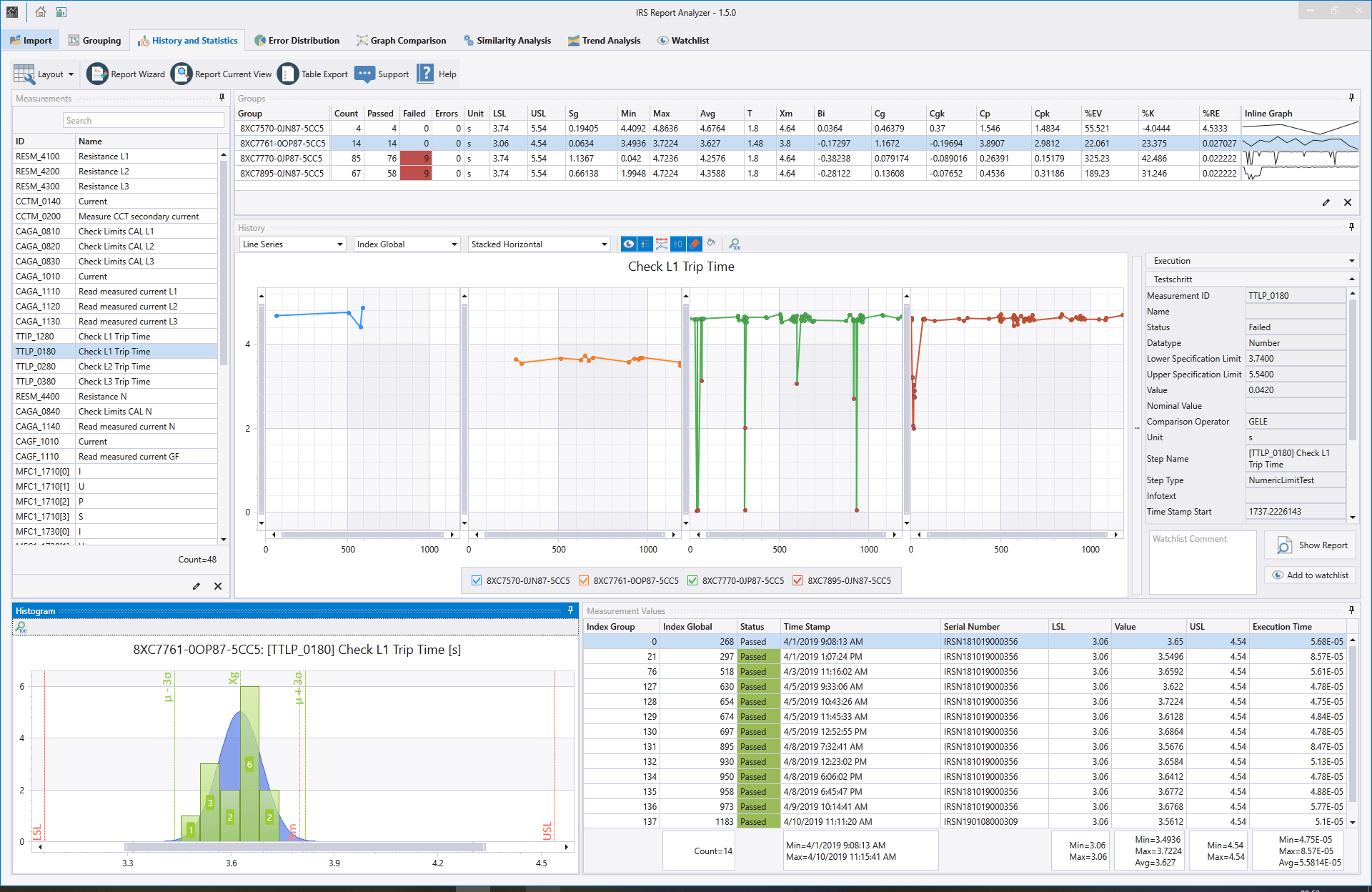The height and width of the screenshot is (892, 1372).
Task: Toggle the red eraser icon in History toolbar
Action: 695,244
